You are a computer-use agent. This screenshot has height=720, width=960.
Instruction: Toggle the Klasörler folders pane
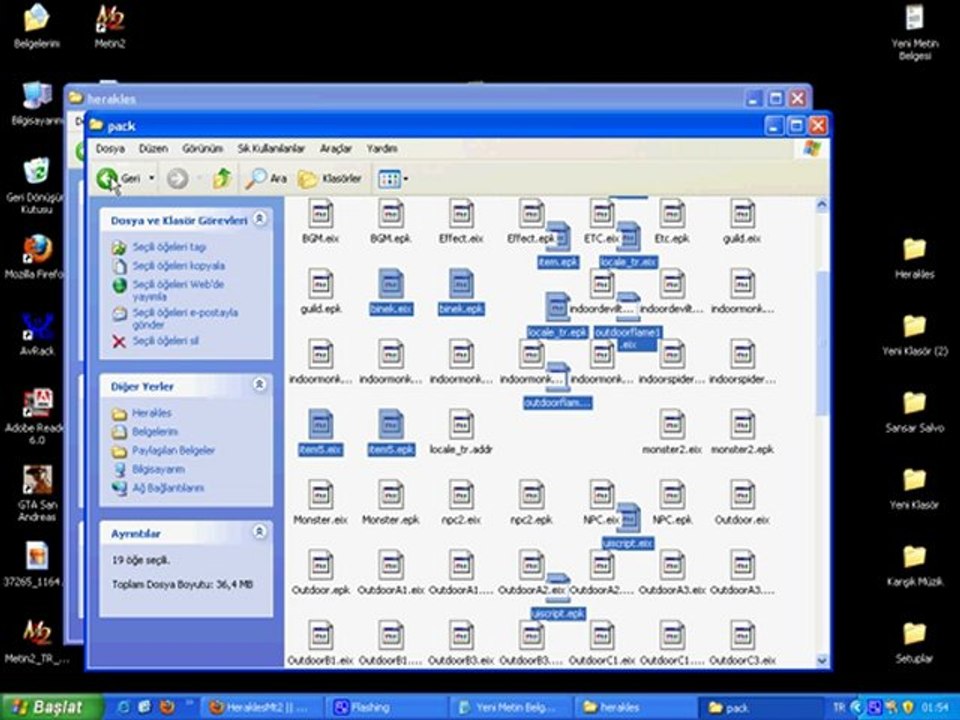click(x=330, y=179)
